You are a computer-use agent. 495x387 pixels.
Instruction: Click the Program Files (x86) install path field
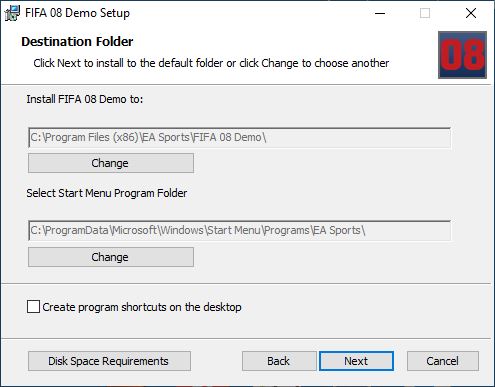point(240,137)
